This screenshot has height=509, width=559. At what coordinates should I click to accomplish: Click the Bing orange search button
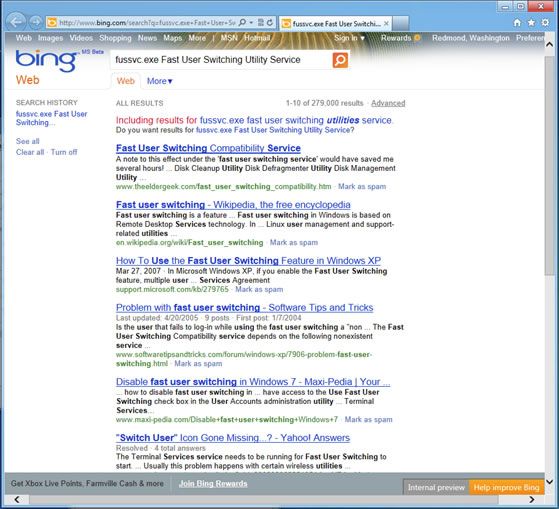pos(340,60)
